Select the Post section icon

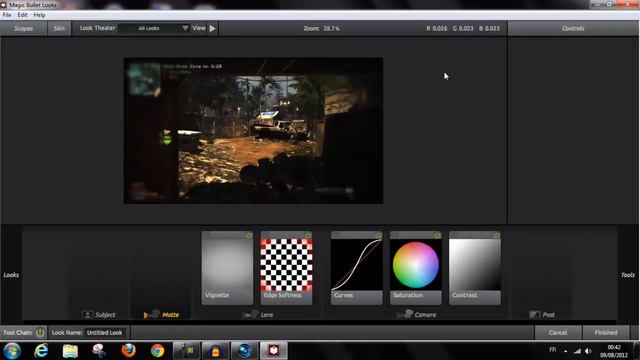click(534, 314)
